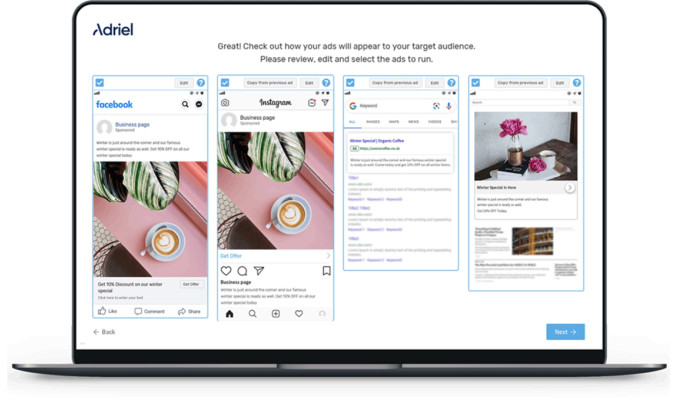This screenshot has height=400, width=687.
Task: Select the IMAGES tab in Google preview
Action: coord(372,122)
